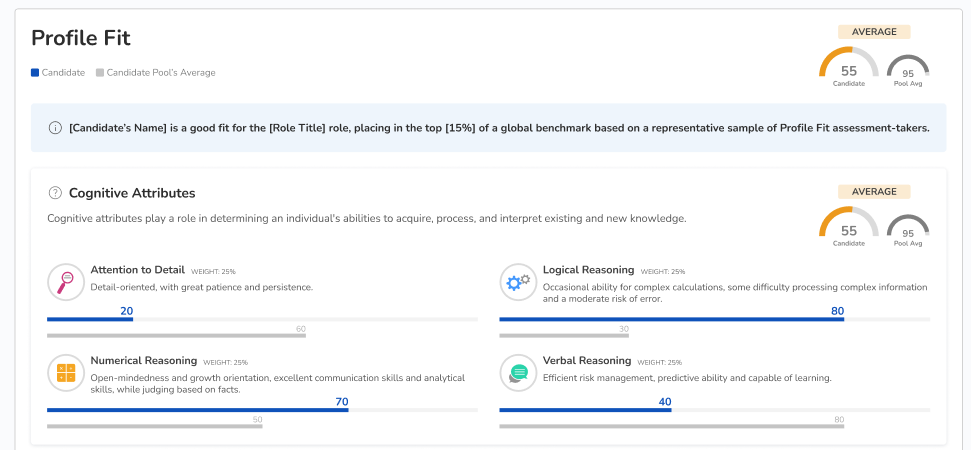Click the Logical Reasoning gears icon
This screenshot has height=450, width=971.
click(x=518, y=283)
